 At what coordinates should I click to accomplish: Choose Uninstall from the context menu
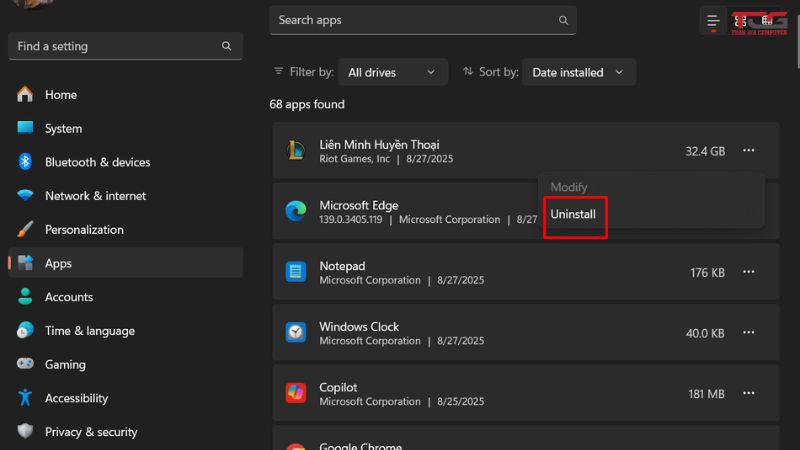(572, 214)
